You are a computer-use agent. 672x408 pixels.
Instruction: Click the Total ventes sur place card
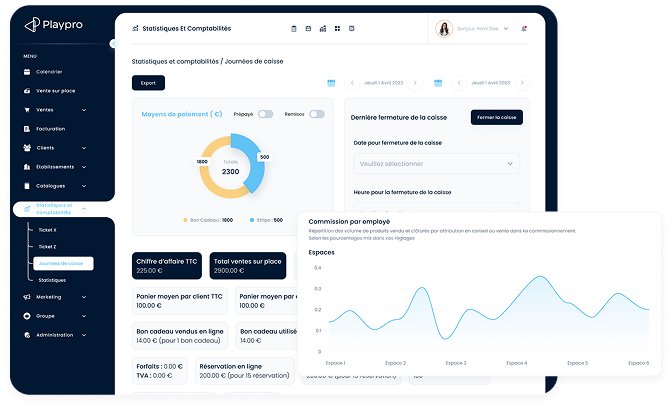pyautogui.click(x=248, y=266)
